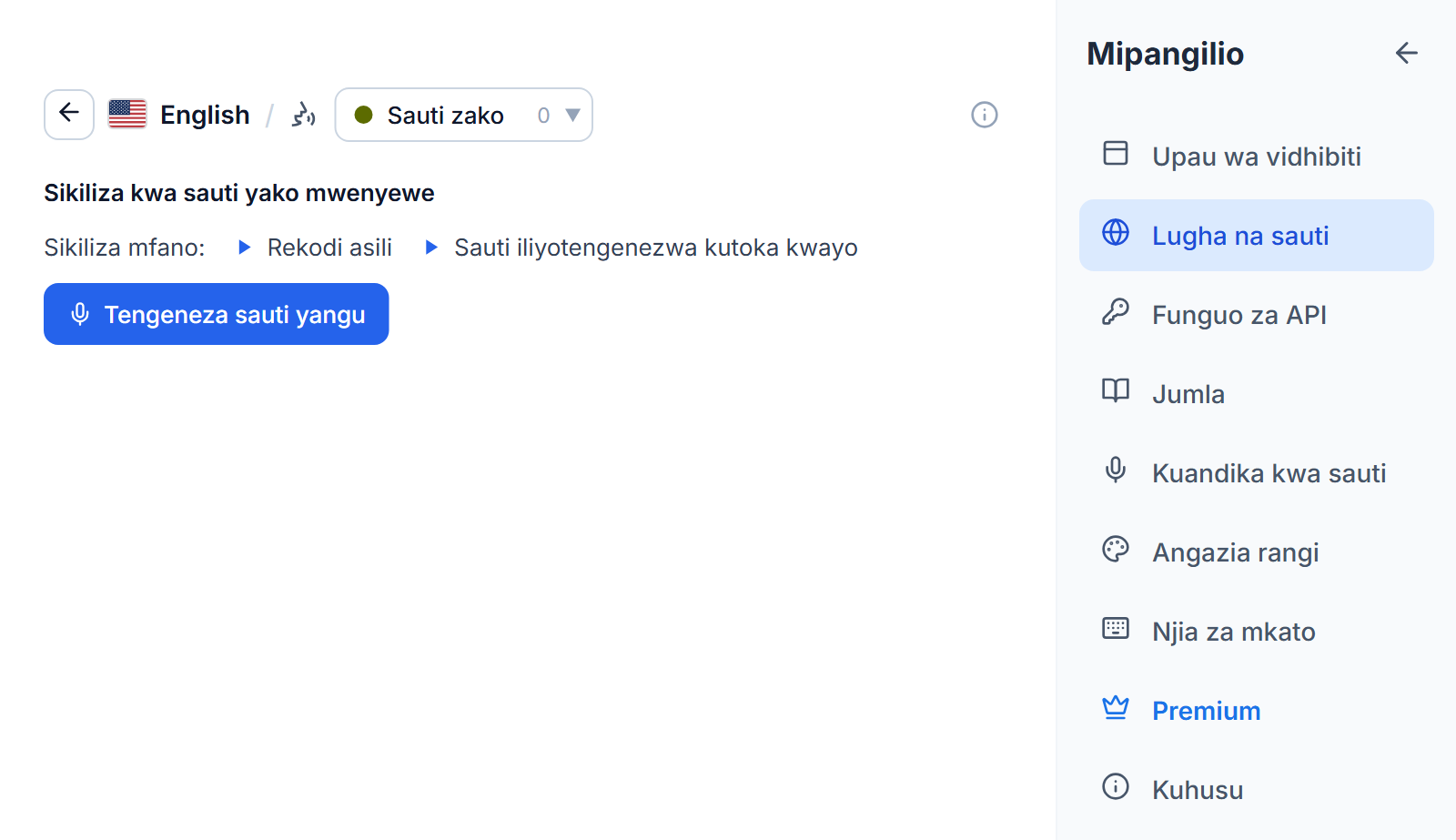Play the Rekodi asili sample

point(315,248)
